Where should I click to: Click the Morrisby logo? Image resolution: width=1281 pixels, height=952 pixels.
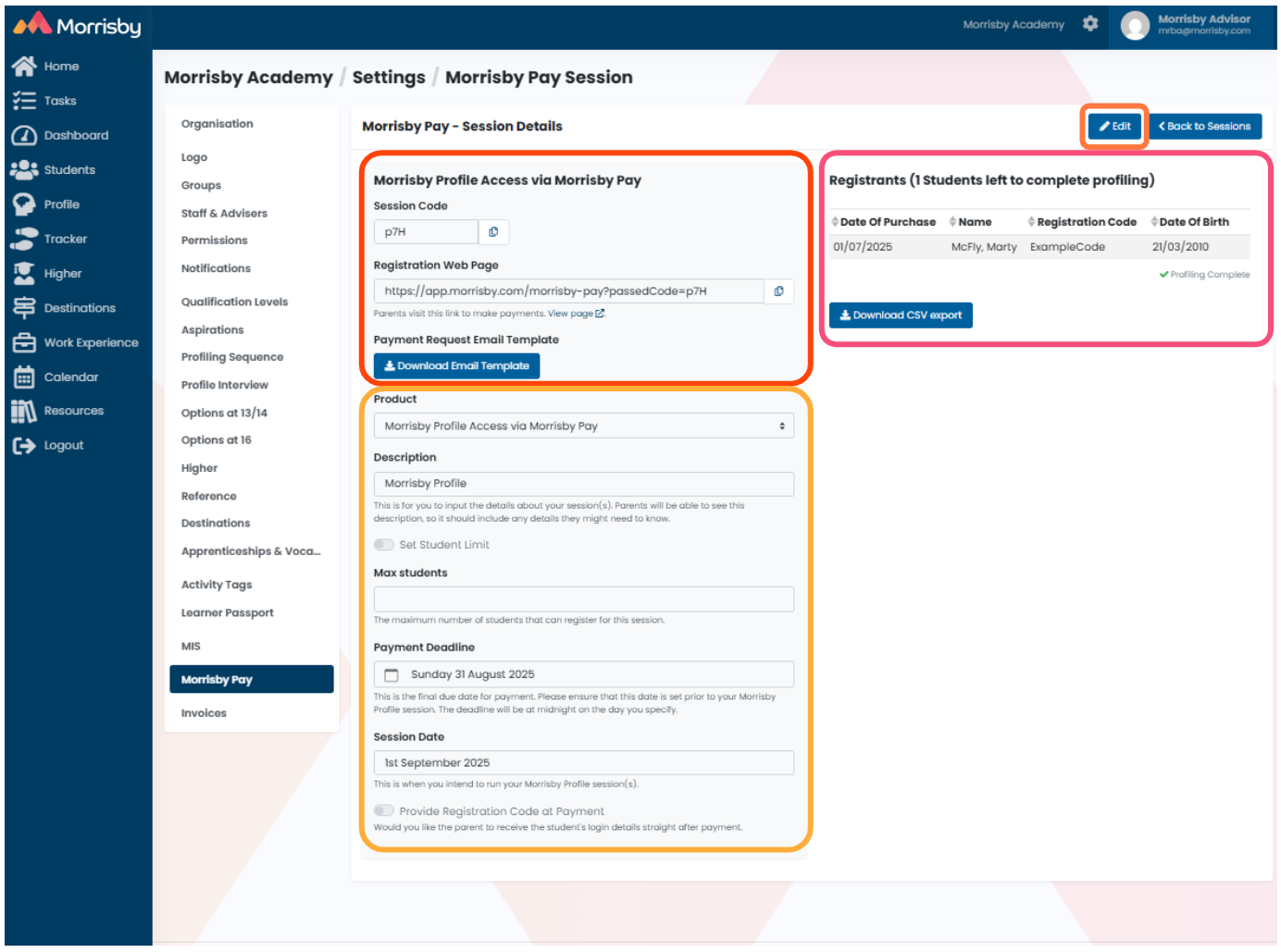click(x=78, y=25)
